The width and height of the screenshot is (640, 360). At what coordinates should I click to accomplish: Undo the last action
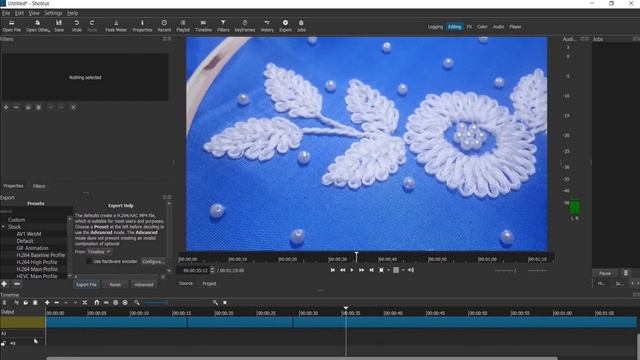point(76,26)
